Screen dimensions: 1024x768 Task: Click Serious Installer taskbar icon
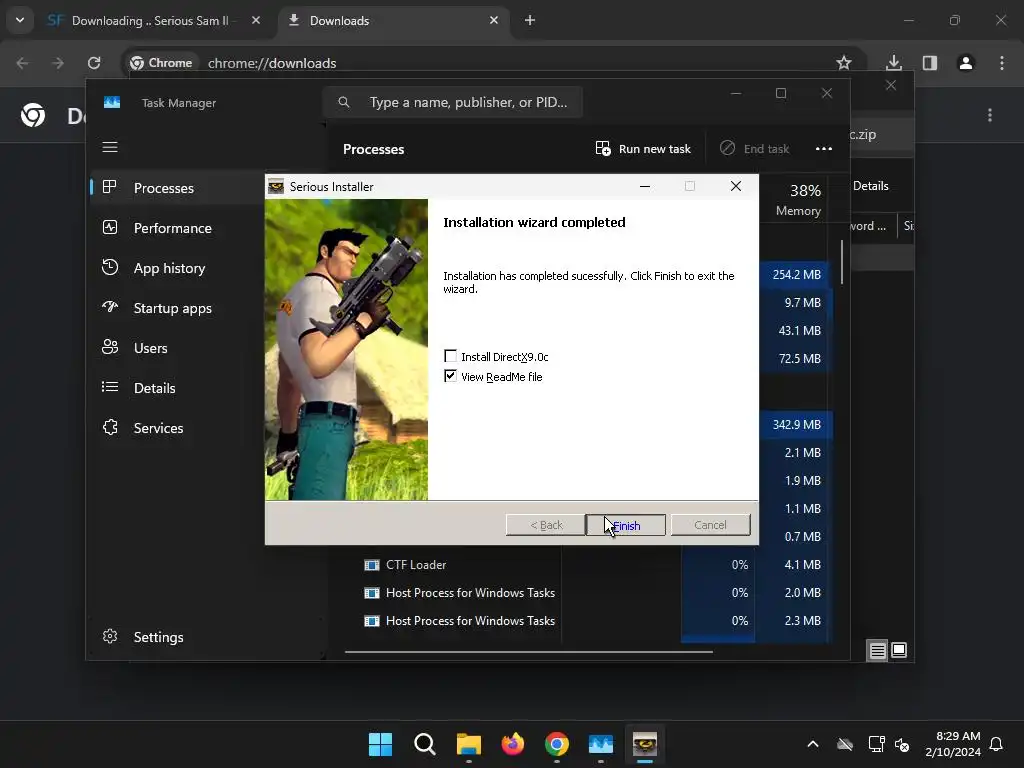(645, 744)
